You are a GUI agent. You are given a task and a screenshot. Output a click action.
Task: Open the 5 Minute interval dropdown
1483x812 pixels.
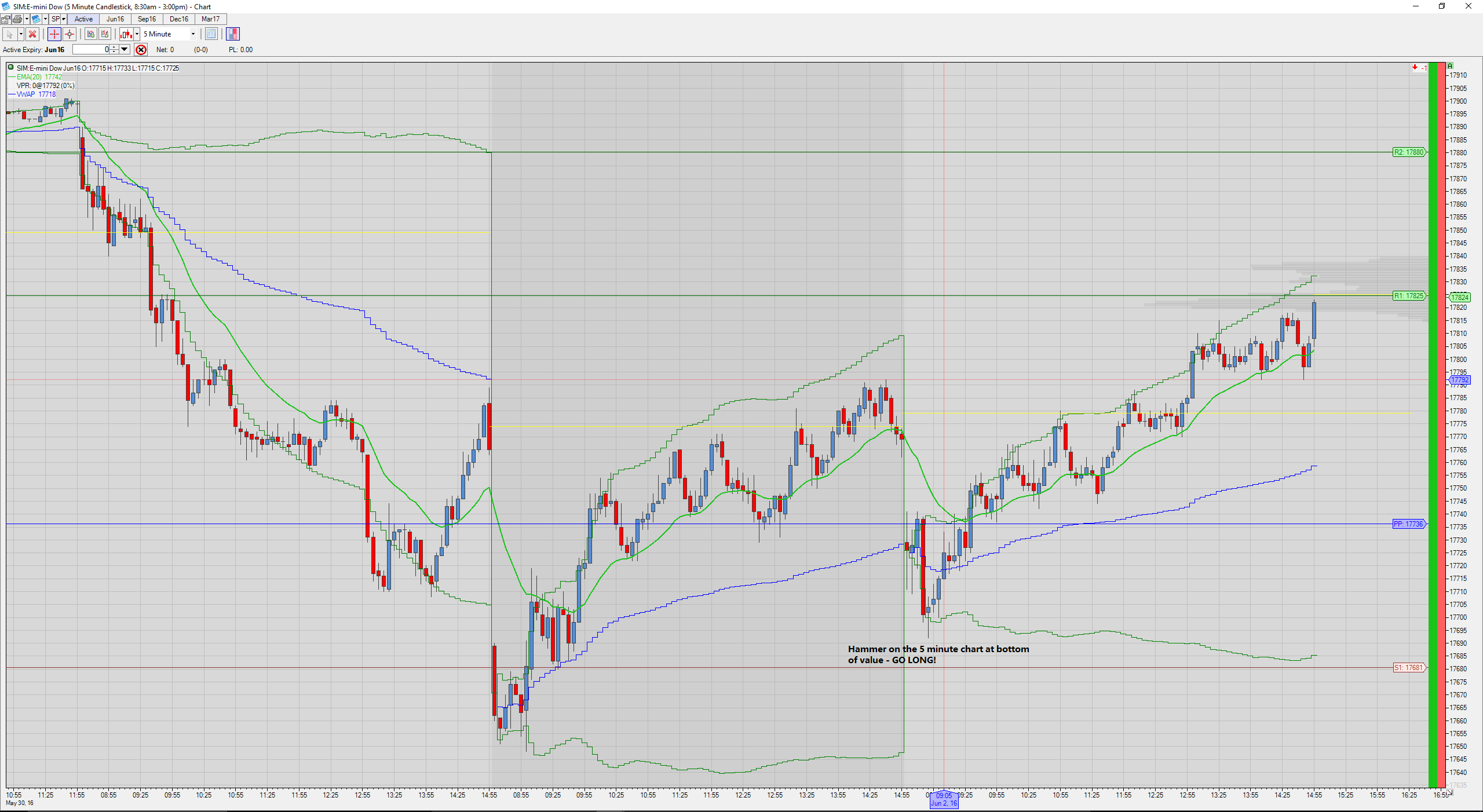[169, 34]
